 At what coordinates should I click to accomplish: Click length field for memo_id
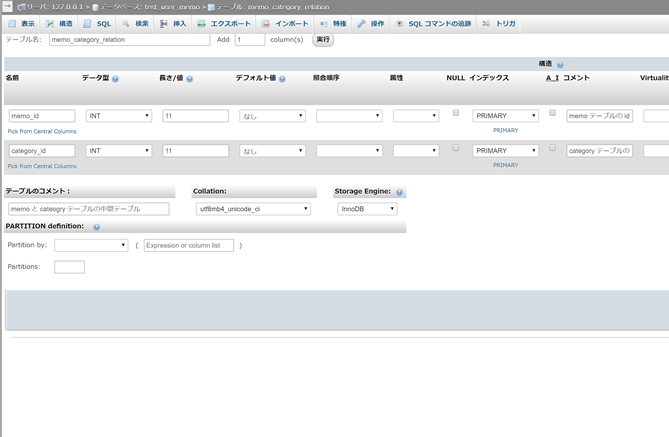(195, 116)
